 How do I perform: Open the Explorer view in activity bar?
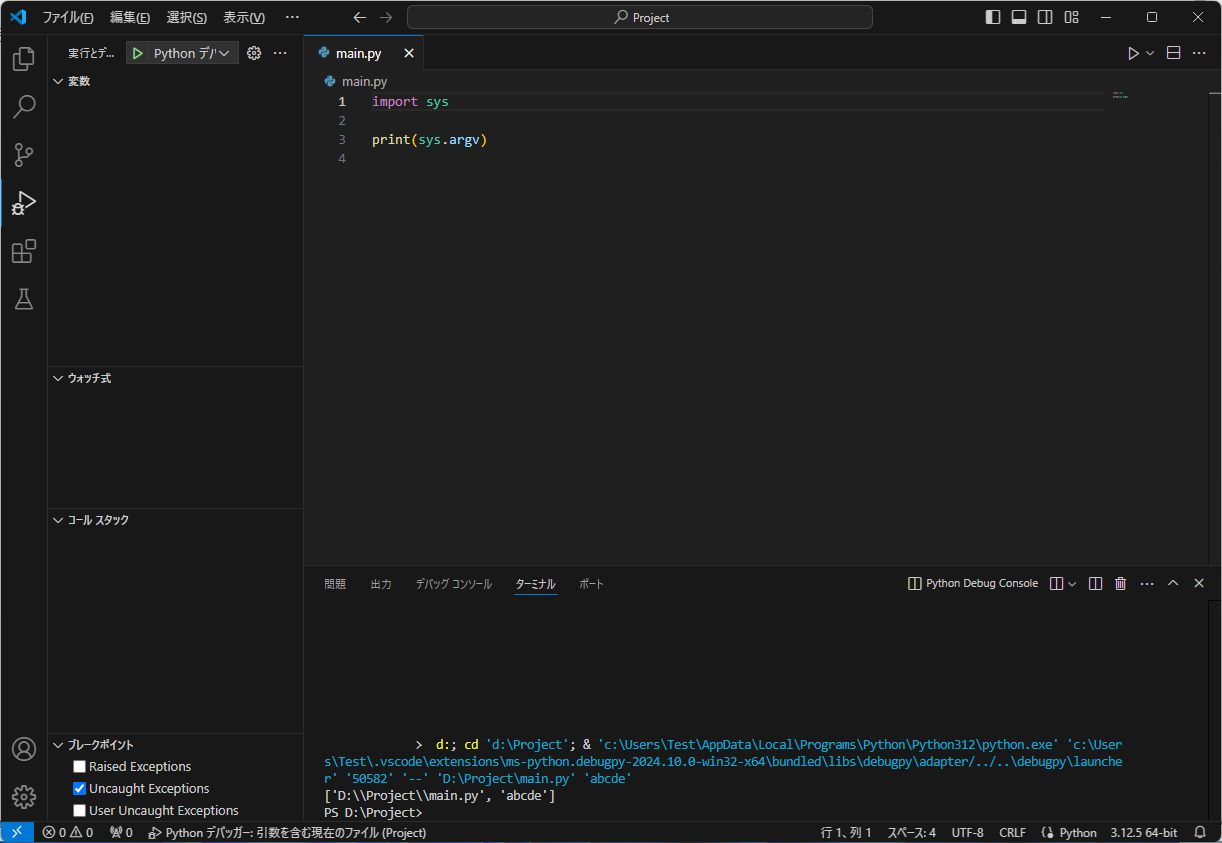pyautogui.click(x=24, y=58)
